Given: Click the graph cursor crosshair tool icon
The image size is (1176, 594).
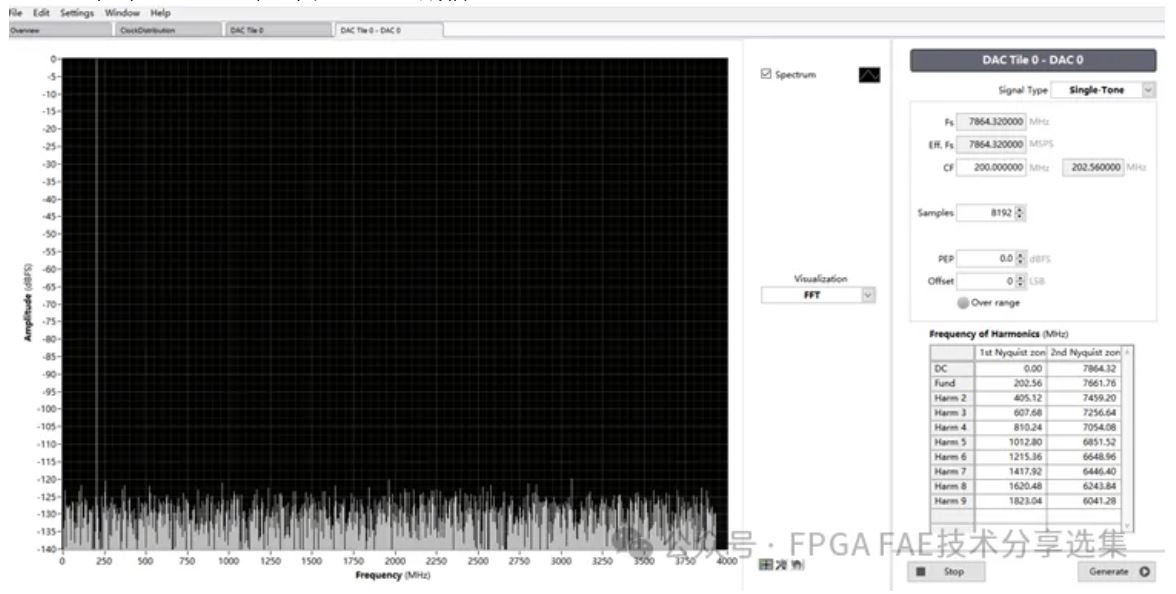Looking at the screenshot, I should (x=766, y=566).
